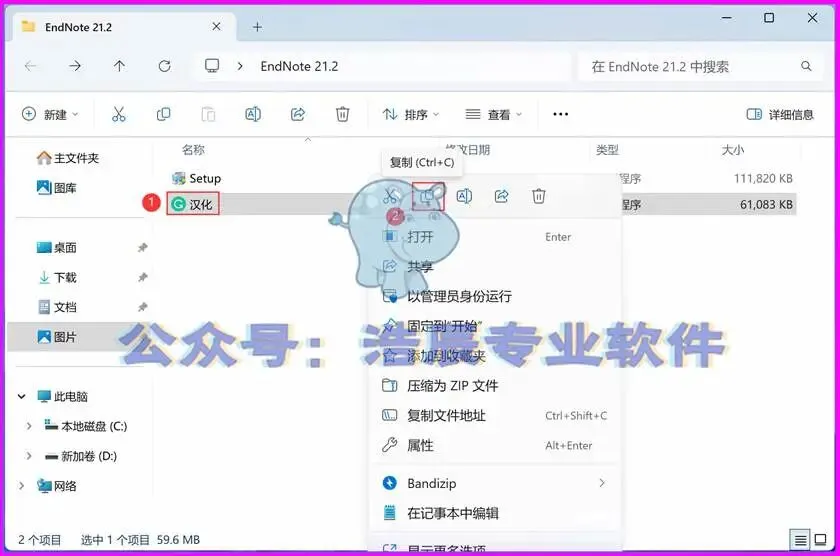Open the toolbar three-dot more options
The image size is (840, 556).
(560, 114)
